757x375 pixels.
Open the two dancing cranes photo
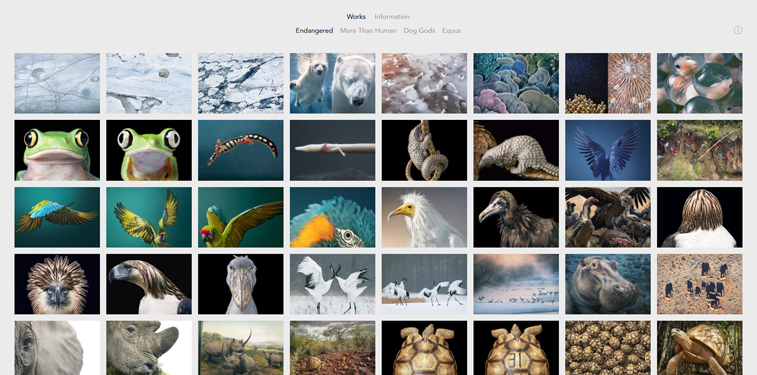[332, 284]
